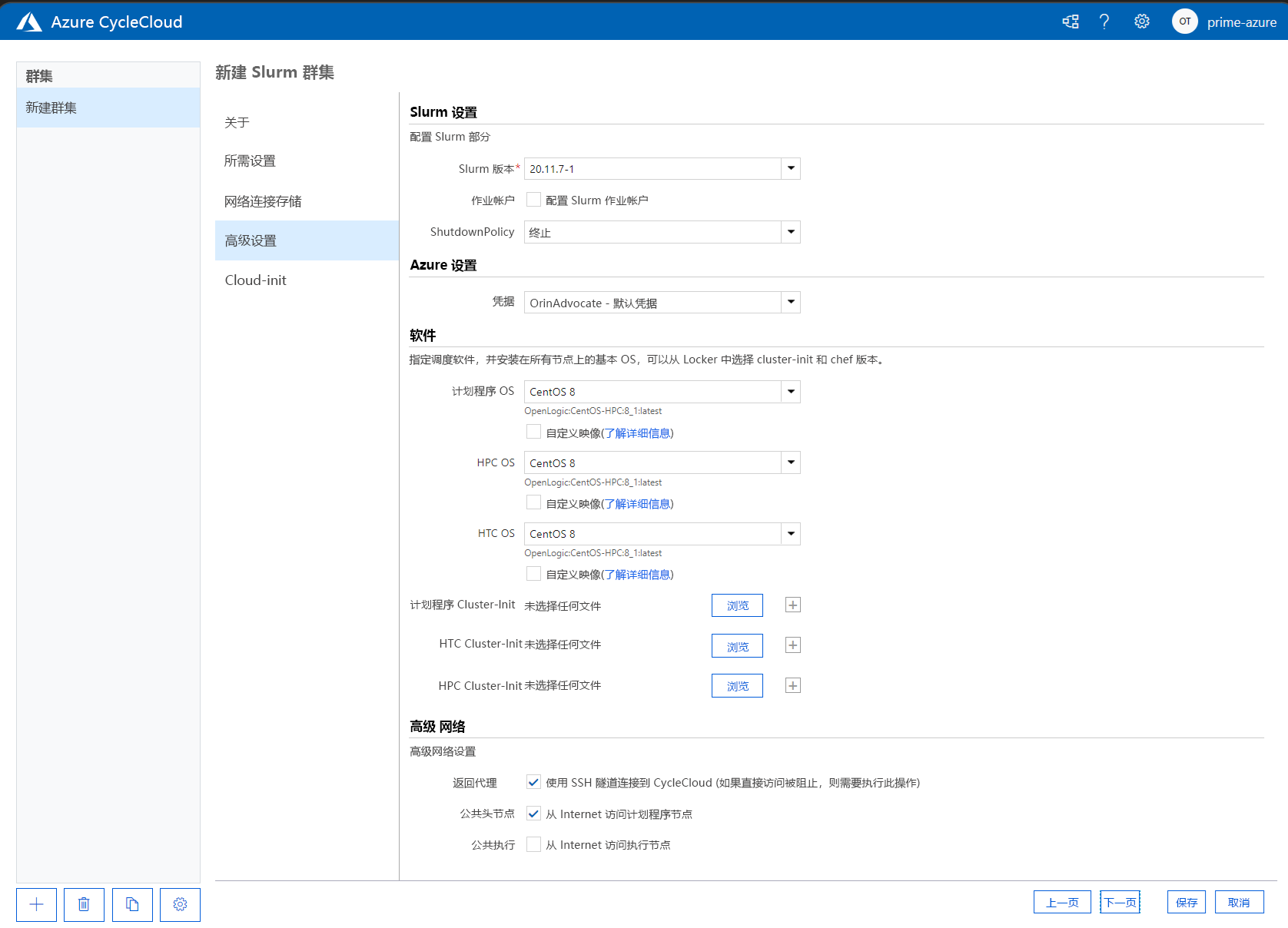Go to the 关于 section
The height and width of the screenshot is (928, 1288).
coord(307,122)
